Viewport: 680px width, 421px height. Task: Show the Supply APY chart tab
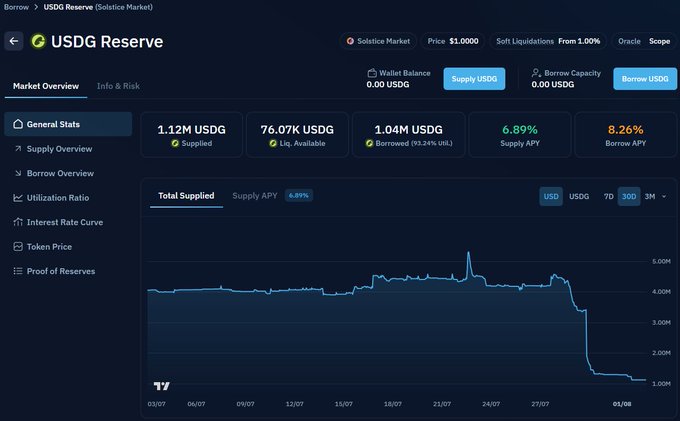coord(255,196)
